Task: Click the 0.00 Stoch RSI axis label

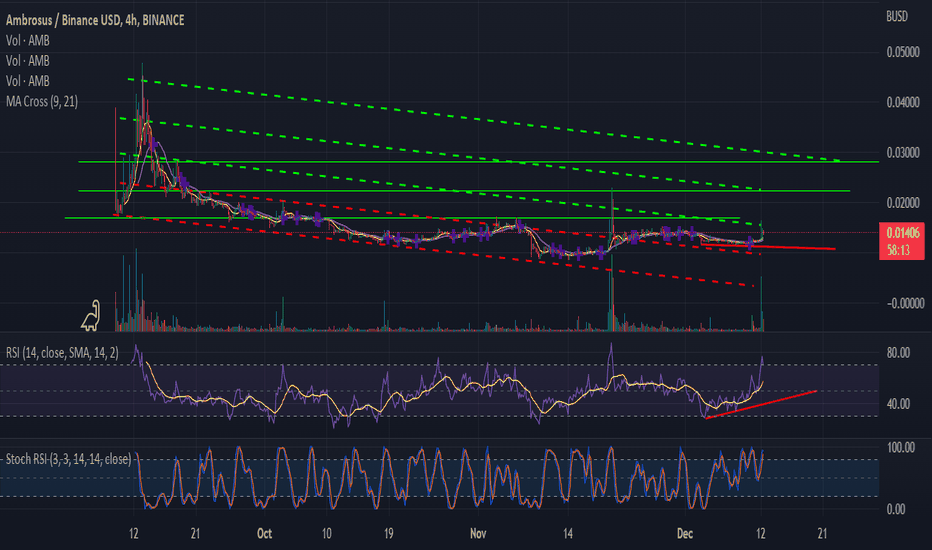Action: coord(896,510)
